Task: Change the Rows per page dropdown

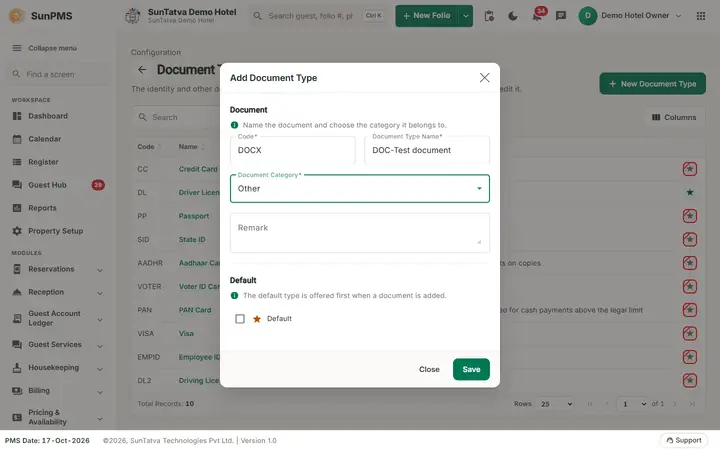Action: coord(556,404)
